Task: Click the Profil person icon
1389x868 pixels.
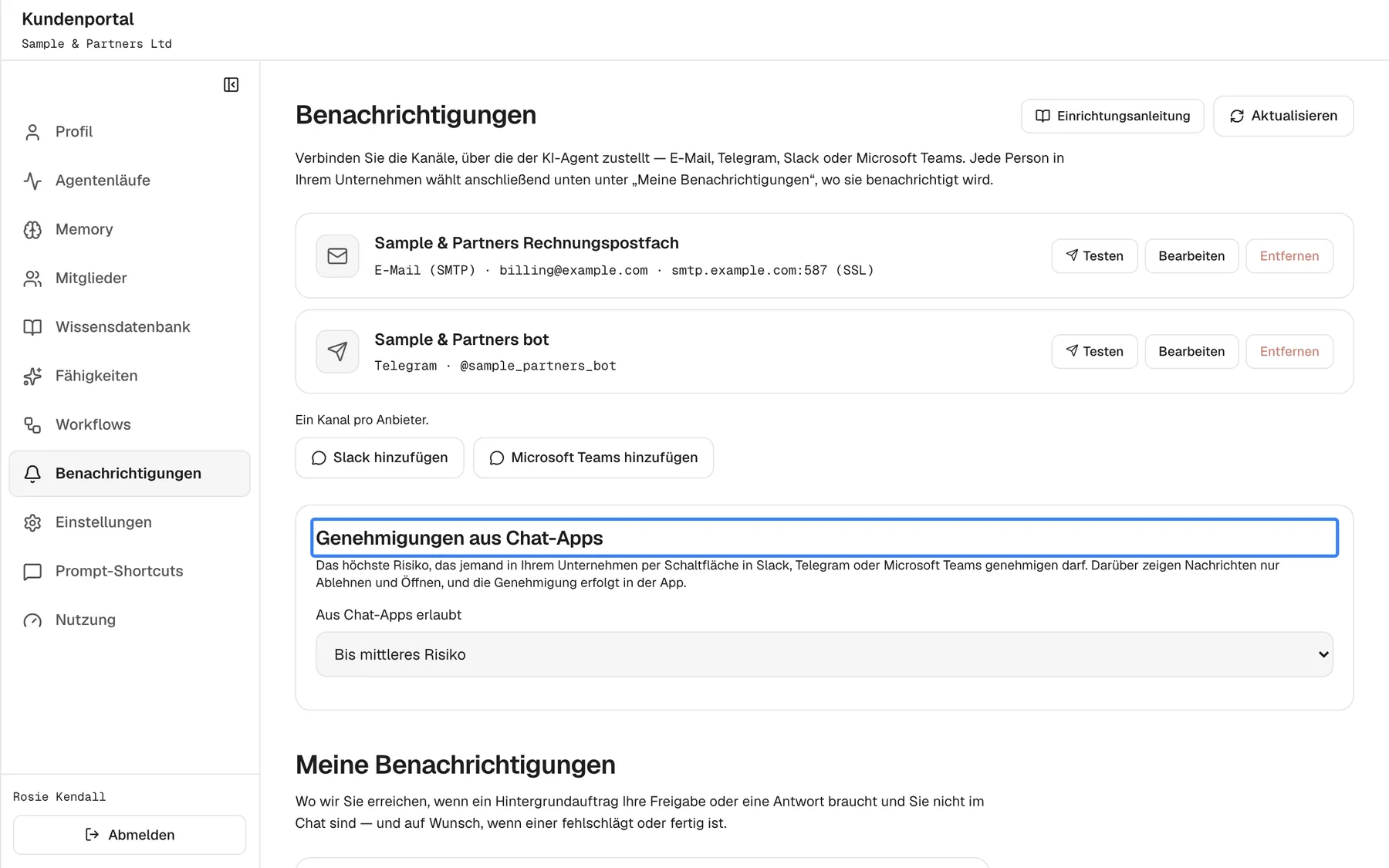Action: (32, 132)
